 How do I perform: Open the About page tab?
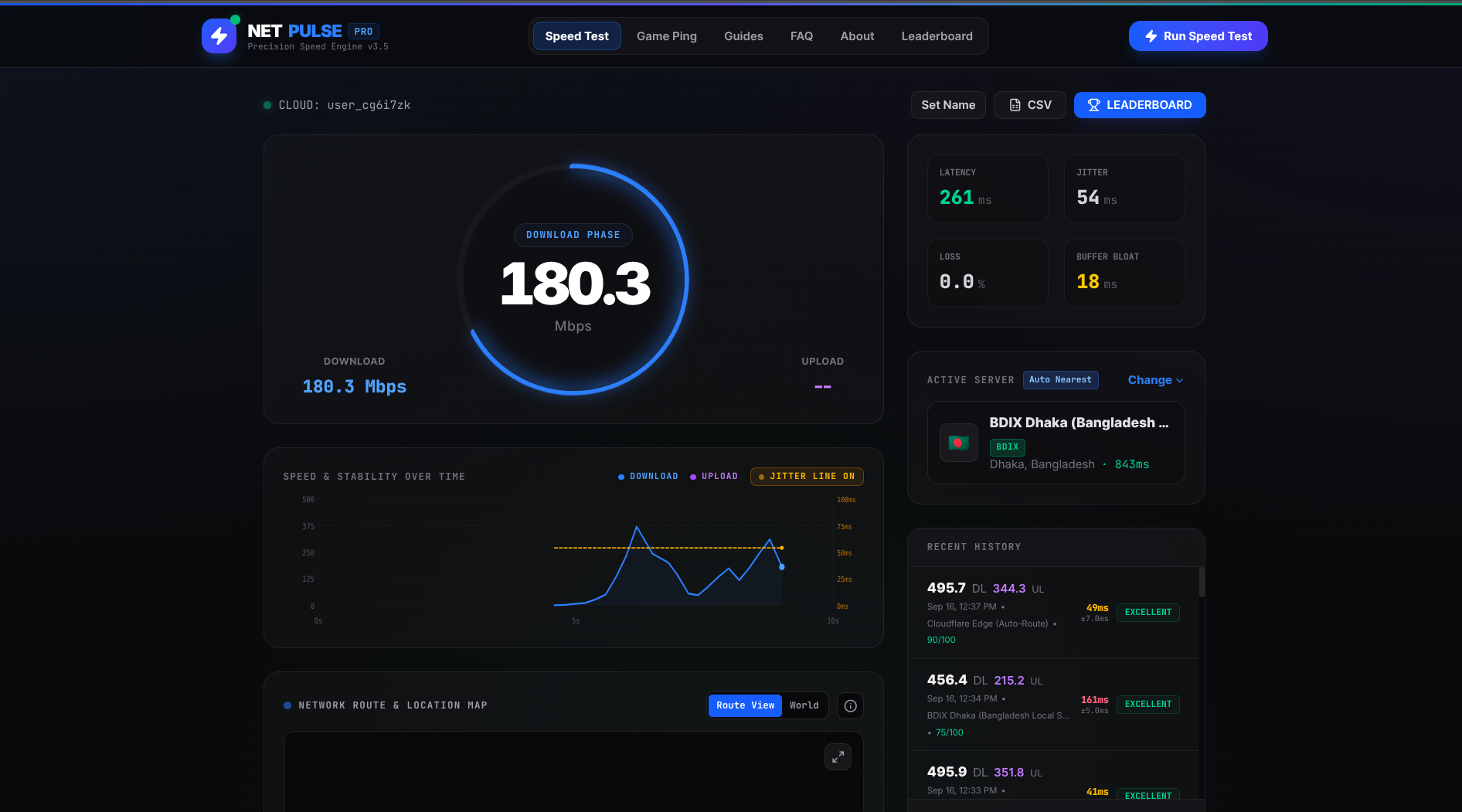(857, 36)
